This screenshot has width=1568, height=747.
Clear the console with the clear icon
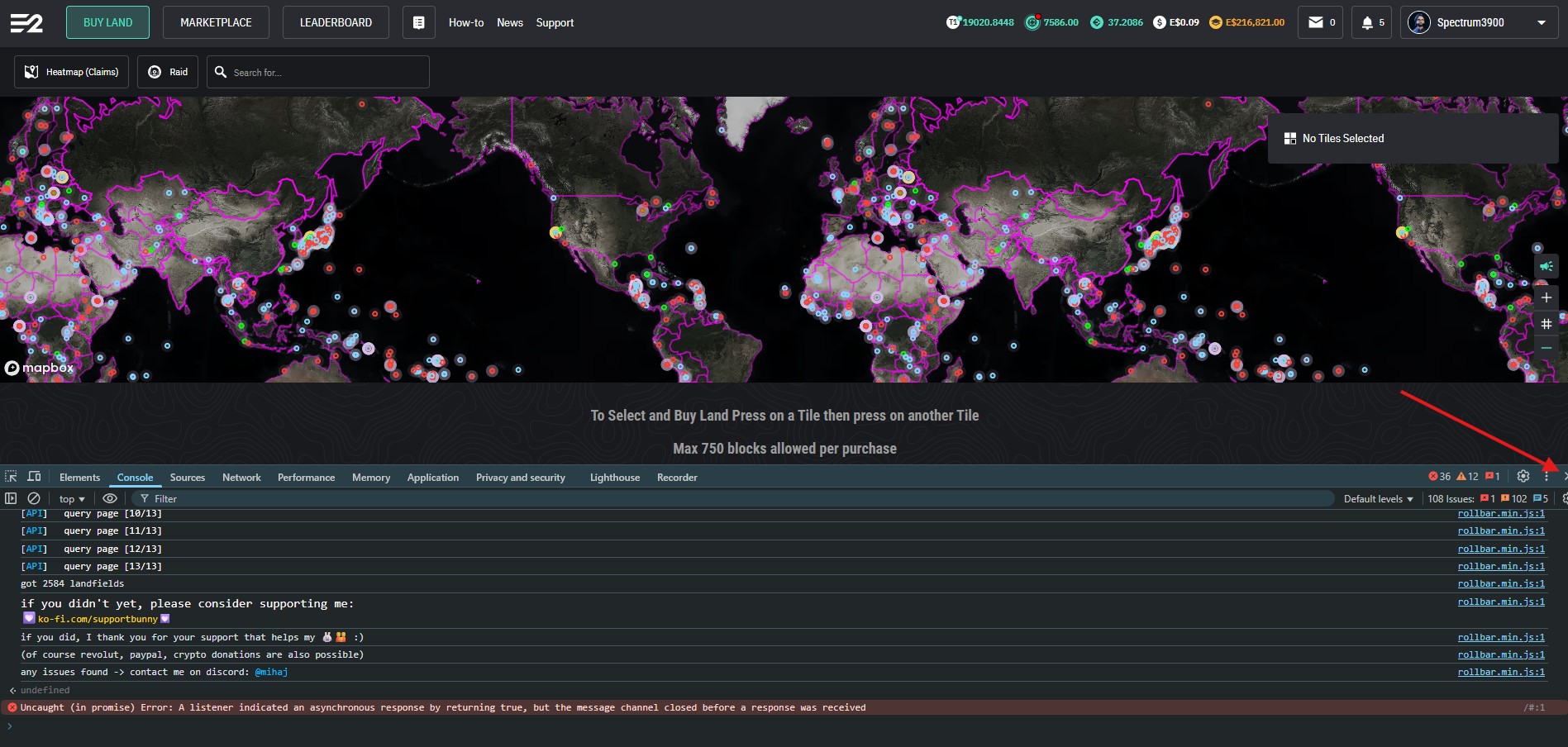(x=34, y=498)
